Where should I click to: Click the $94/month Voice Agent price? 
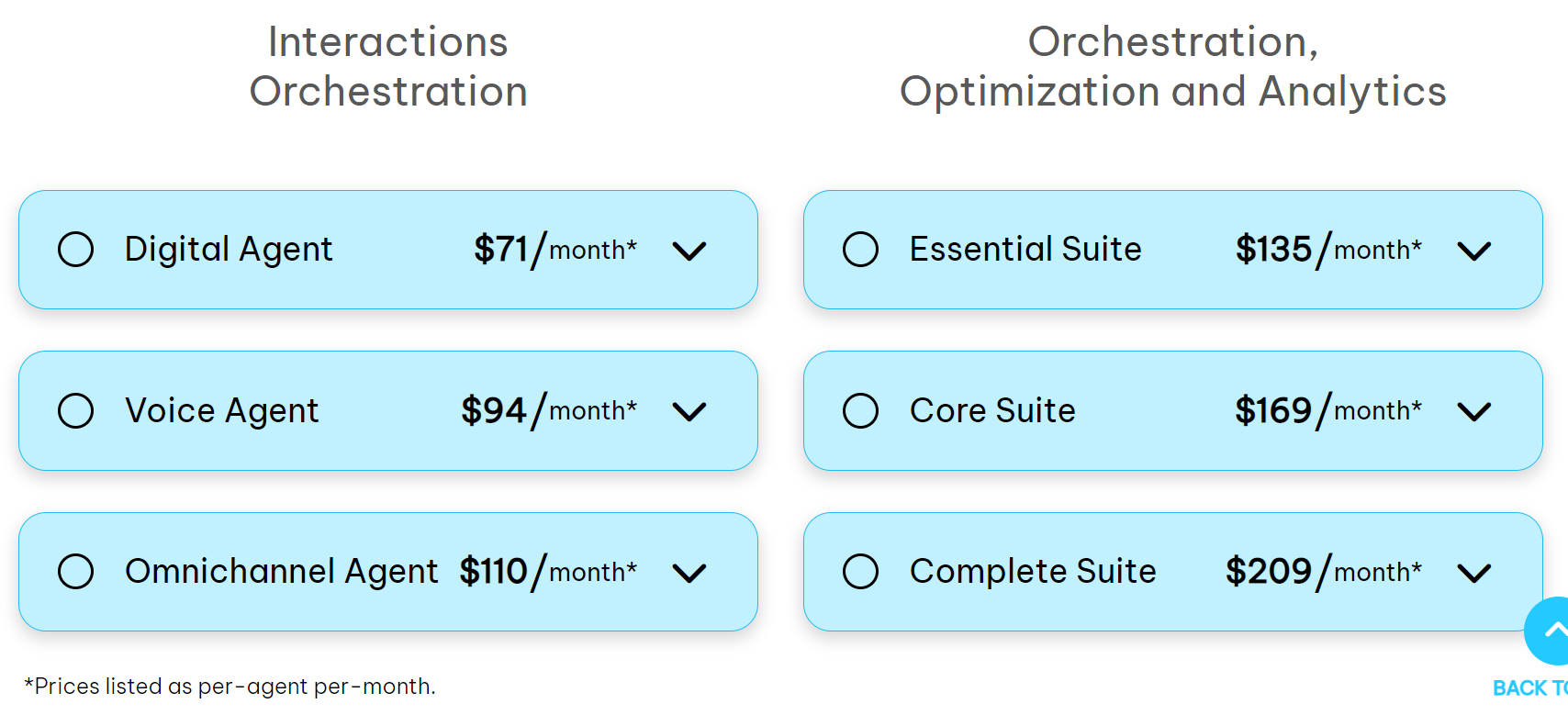click(x=548, y=410)
